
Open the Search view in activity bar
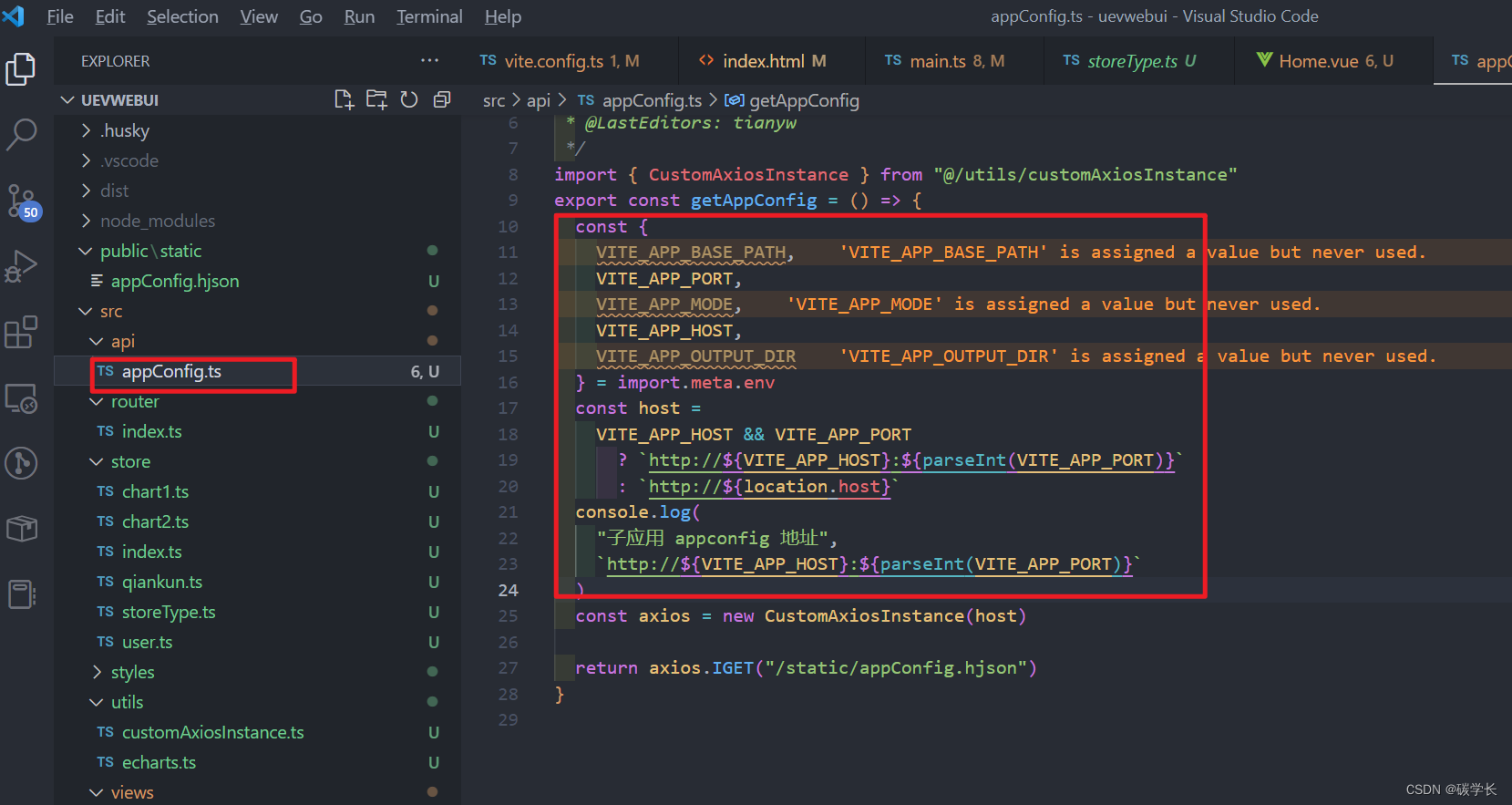(x=21, y=134)
